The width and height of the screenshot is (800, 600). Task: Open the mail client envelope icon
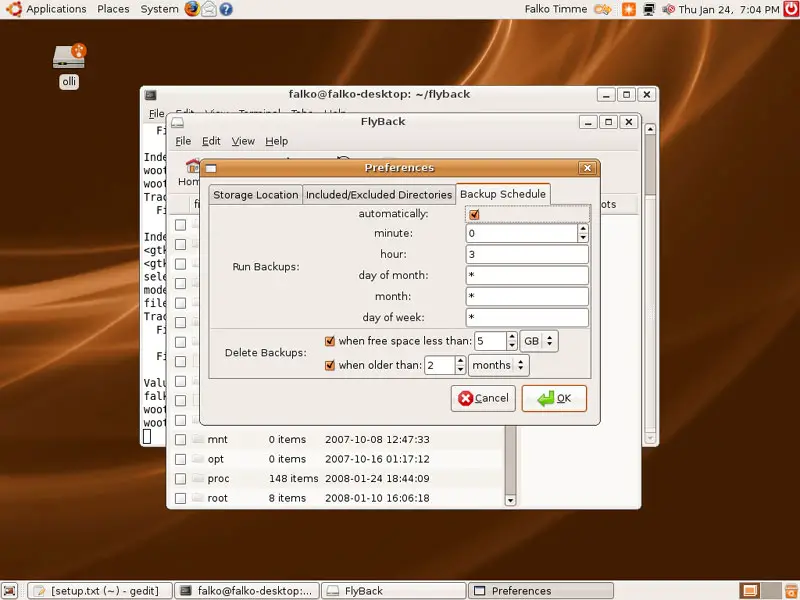(209, 9)
